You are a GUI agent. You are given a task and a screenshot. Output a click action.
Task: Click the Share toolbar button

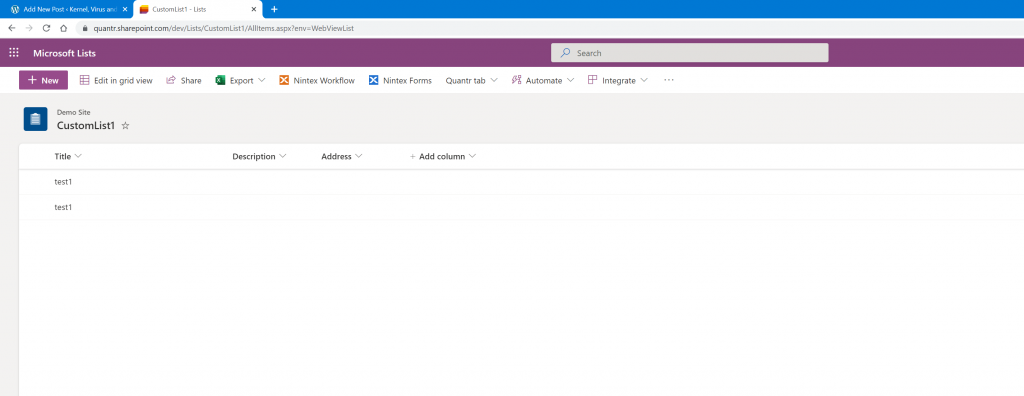(184, 80)
